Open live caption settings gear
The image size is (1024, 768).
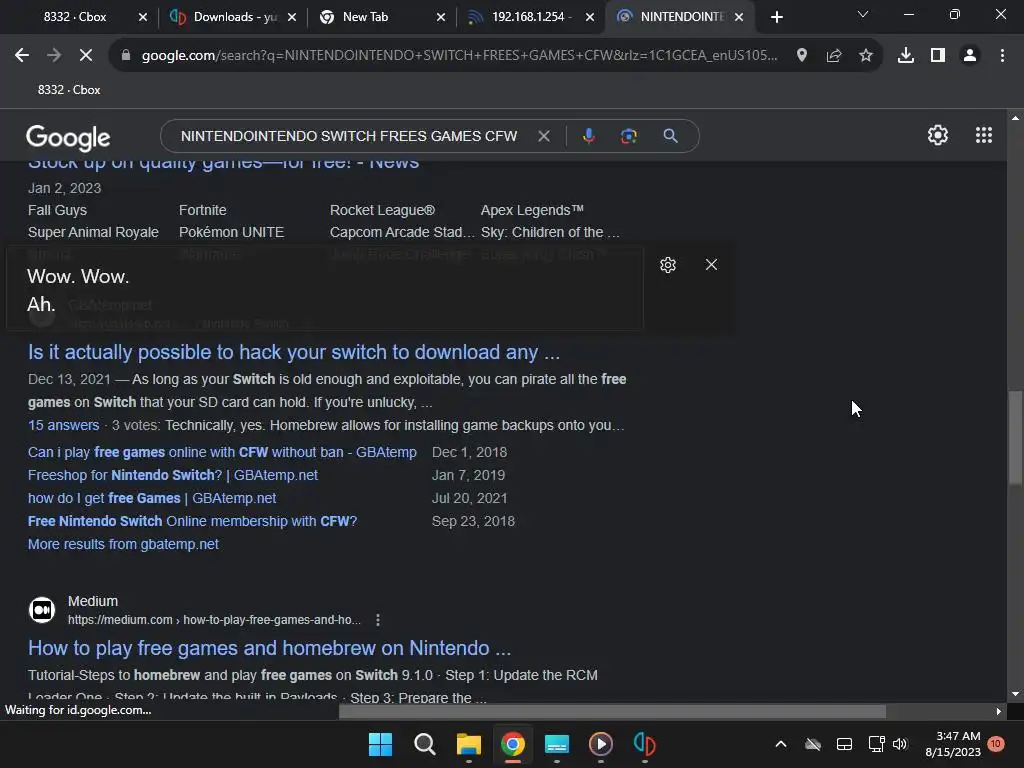point(667,264)
